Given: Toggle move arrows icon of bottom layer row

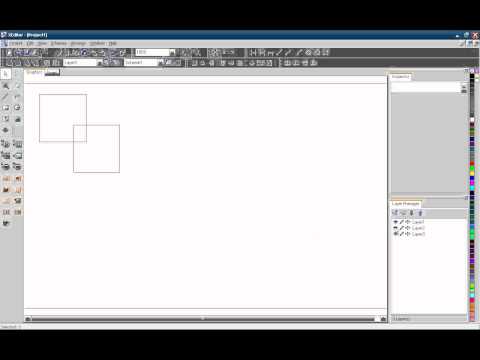Looking at the screenshot, I should 407,234.
